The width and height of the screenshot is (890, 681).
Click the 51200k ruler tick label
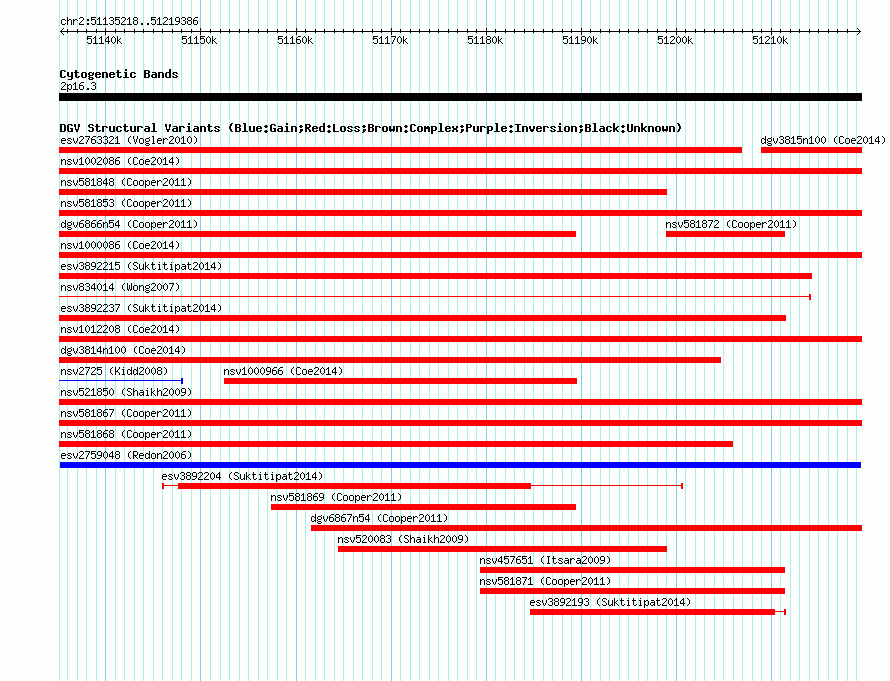coord(675,40)
